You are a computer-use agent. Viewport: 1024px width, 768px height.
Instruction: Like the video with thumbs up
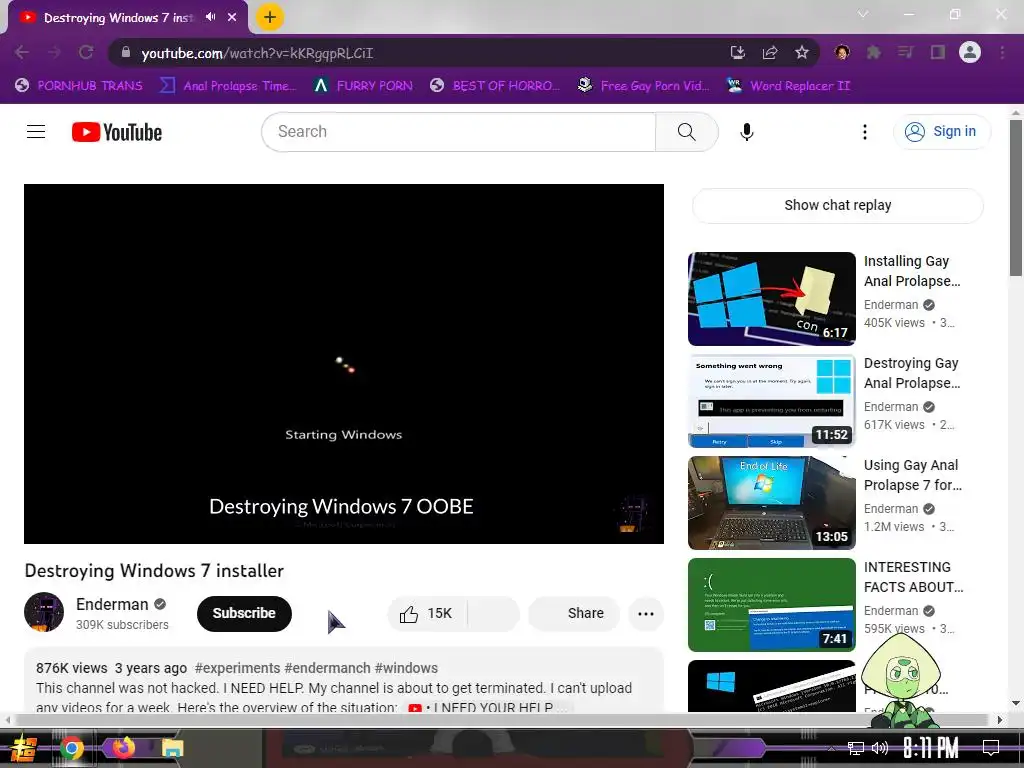pos(427,613)
